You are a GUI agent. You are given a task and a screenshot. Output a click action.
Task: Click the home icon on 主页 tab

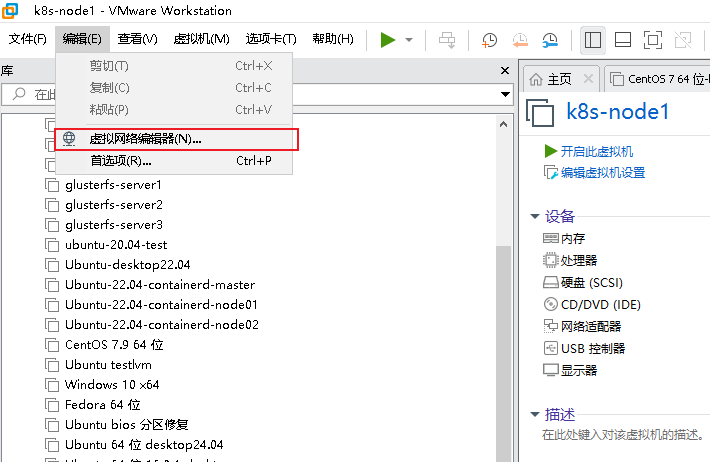[x=536, y=79]
